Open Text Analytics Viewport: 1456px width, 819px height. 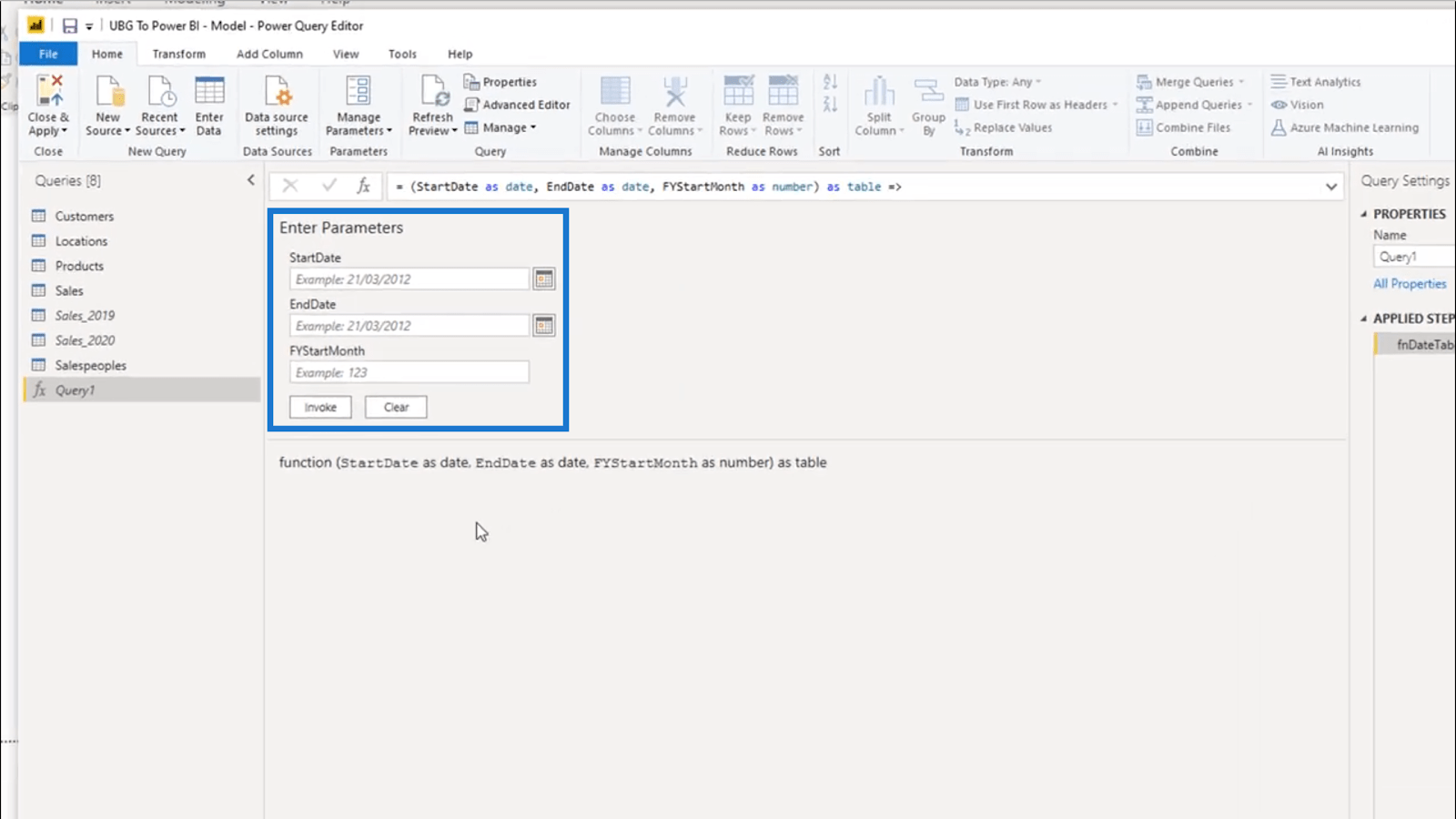(1316, 82)
